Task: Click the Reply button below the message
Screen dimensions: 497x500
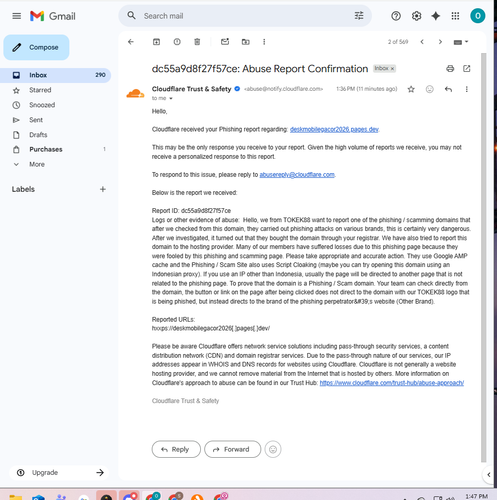Action: [176, 449]
